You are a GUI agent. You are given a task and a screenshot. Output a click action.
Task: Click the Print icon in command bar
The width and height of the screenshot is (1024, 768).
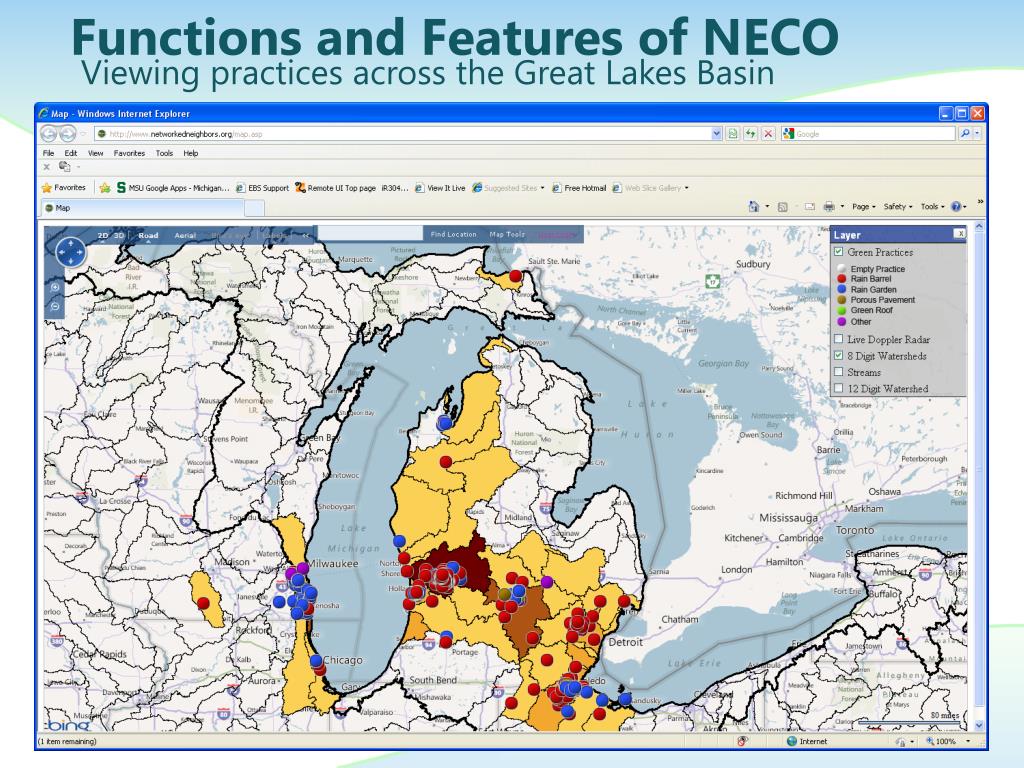point(829,206)
